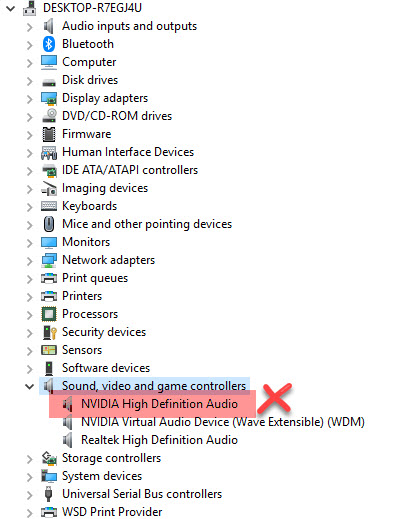Viewport: 416px width, 519px height.
Task: Expand the Audio inputs and outputs category
Action: (x=29, y=27)
